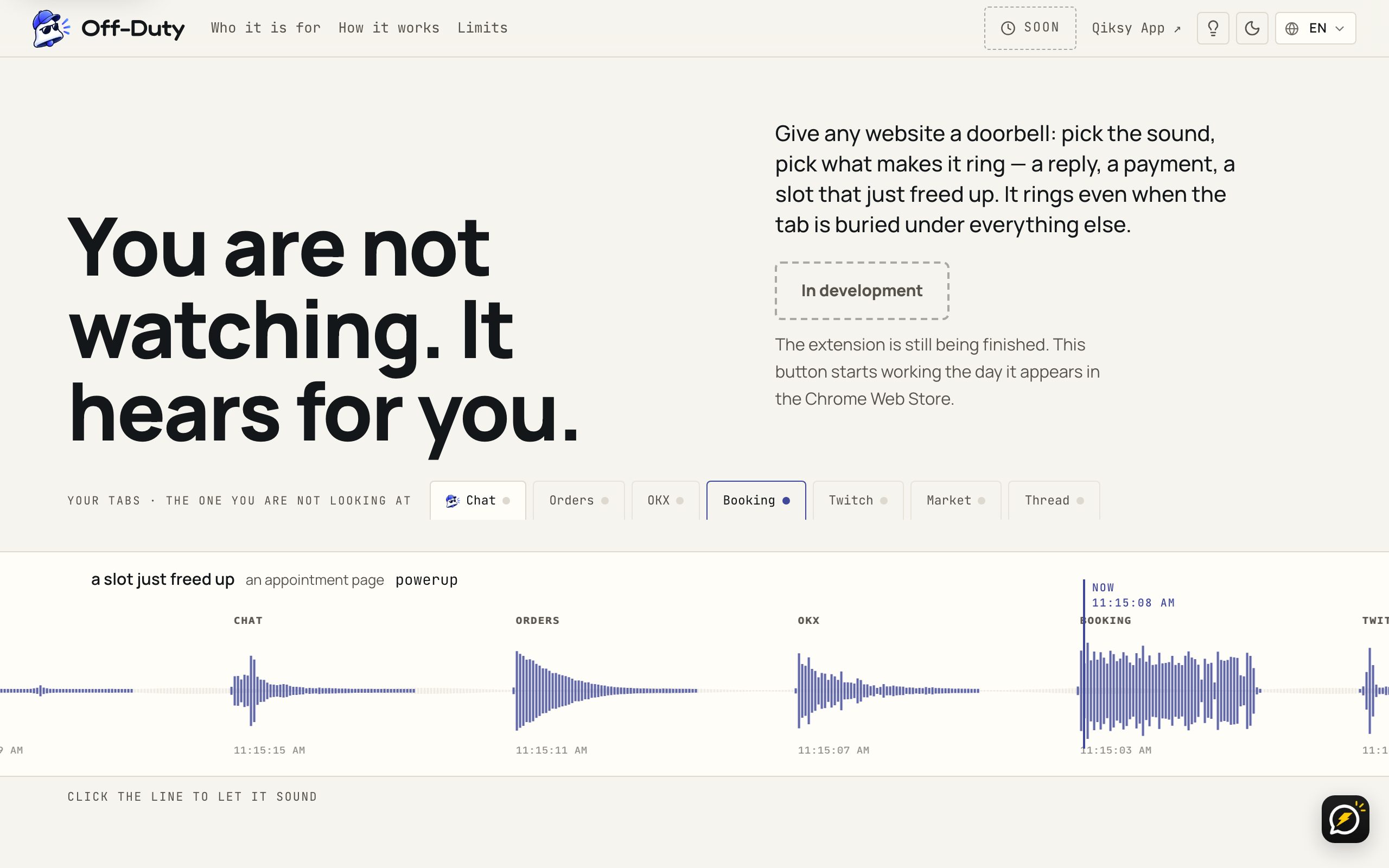
Task: Click the 11:15:03 AM timestamp
Action: point(1116,750)
